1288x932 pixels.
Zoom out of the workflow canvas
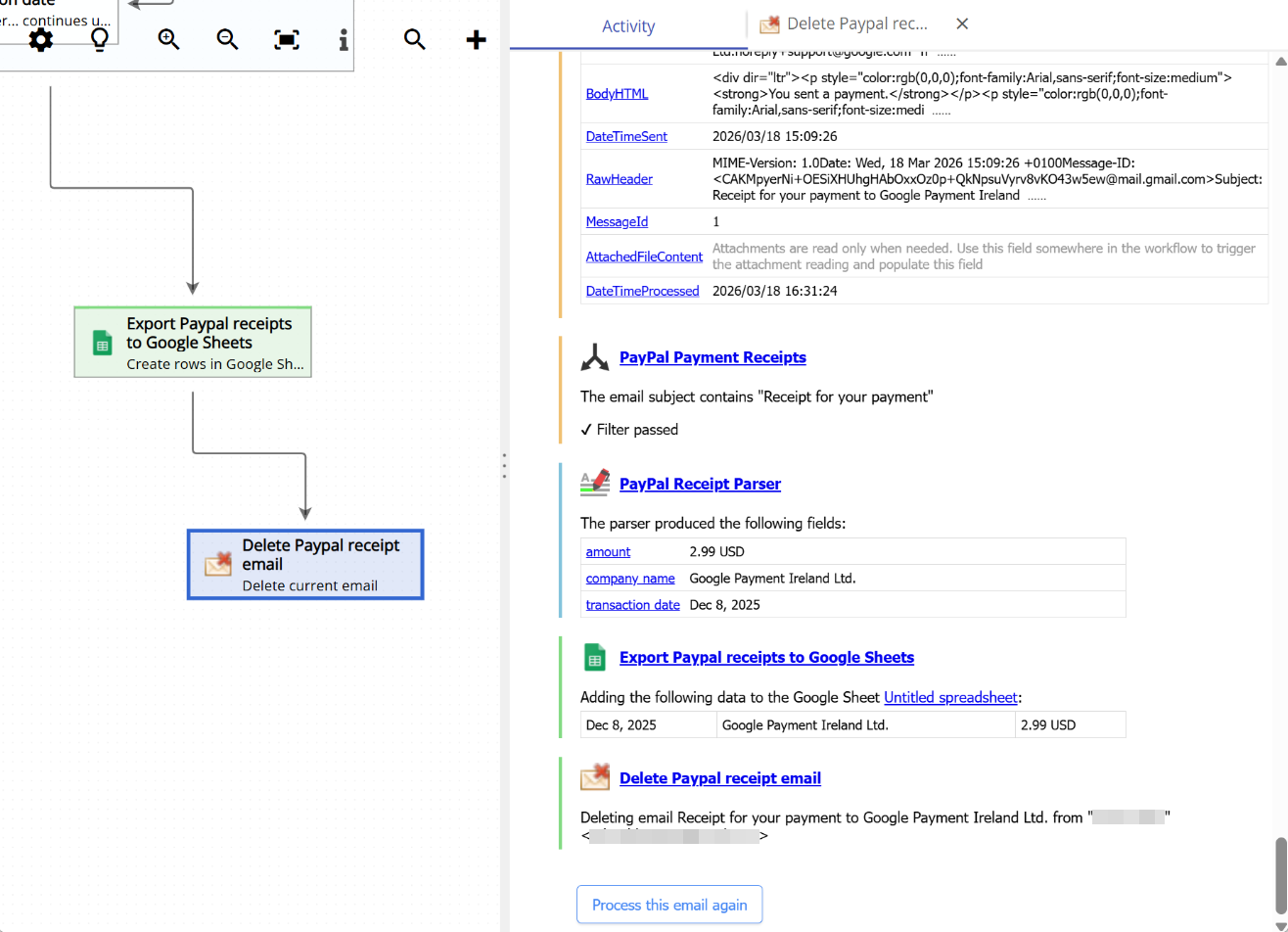pyautogui.click(x=227, y=39)
